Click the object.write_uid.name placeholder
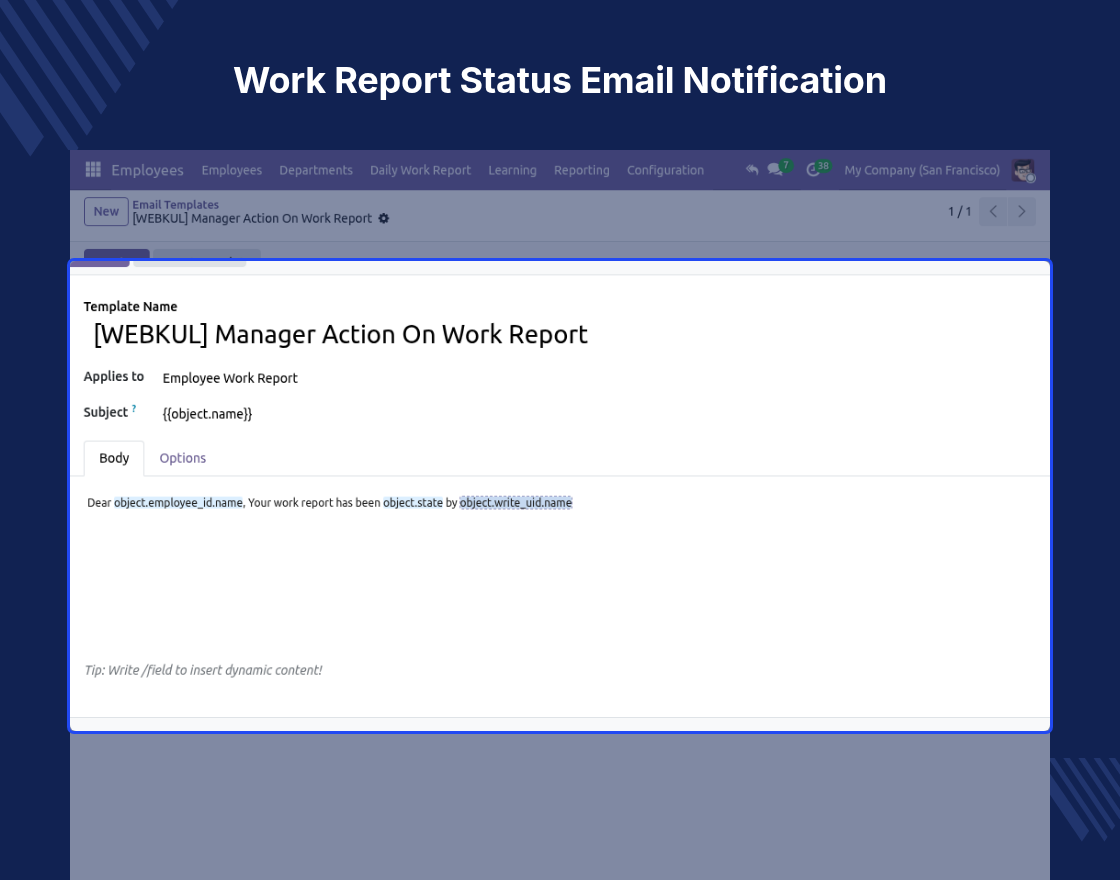Image resolution: width=1120 pixels, height=880 pixels. (x=516, y=503)
